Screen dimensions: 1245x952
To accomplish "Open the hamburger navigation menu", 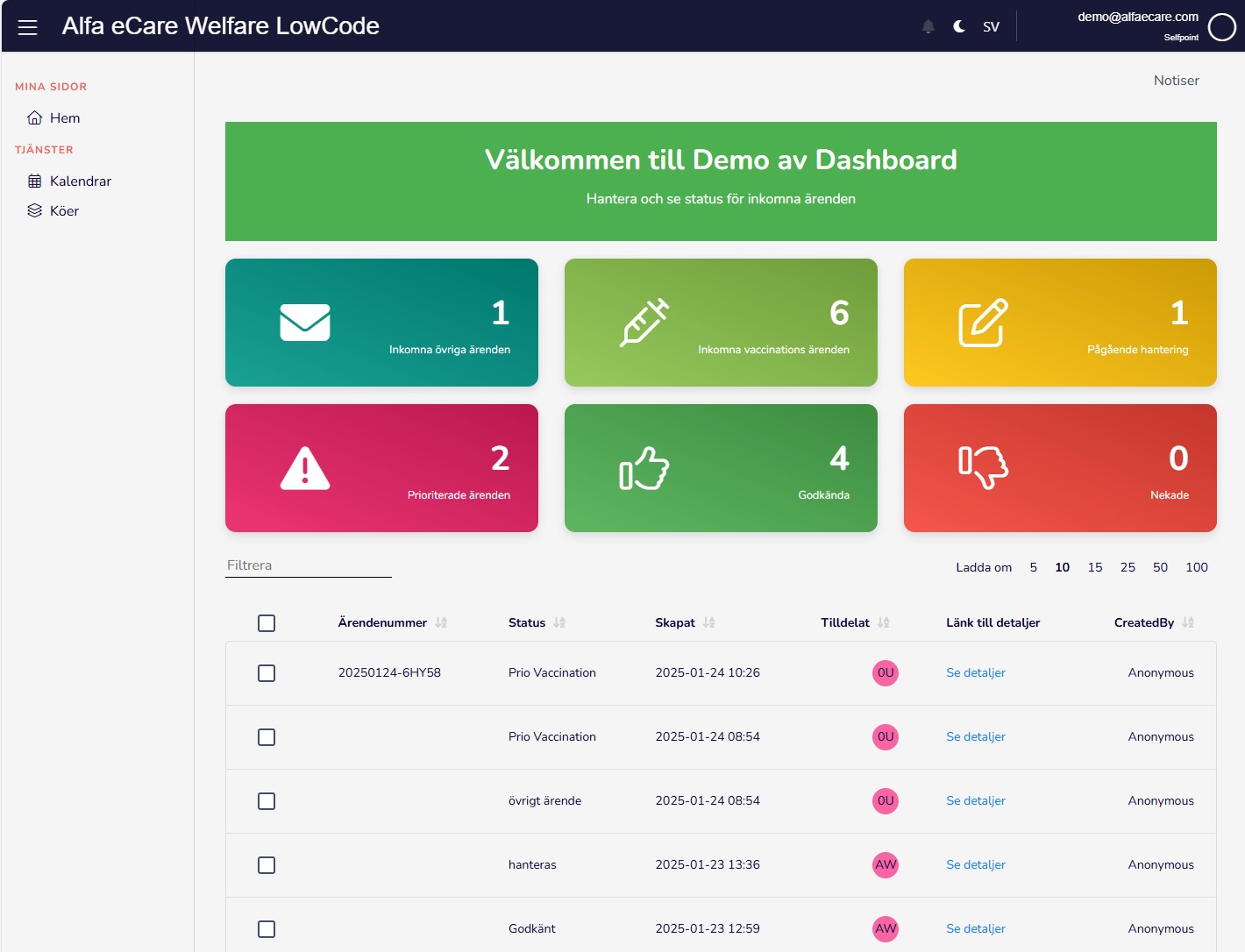I will click(27, 27).
